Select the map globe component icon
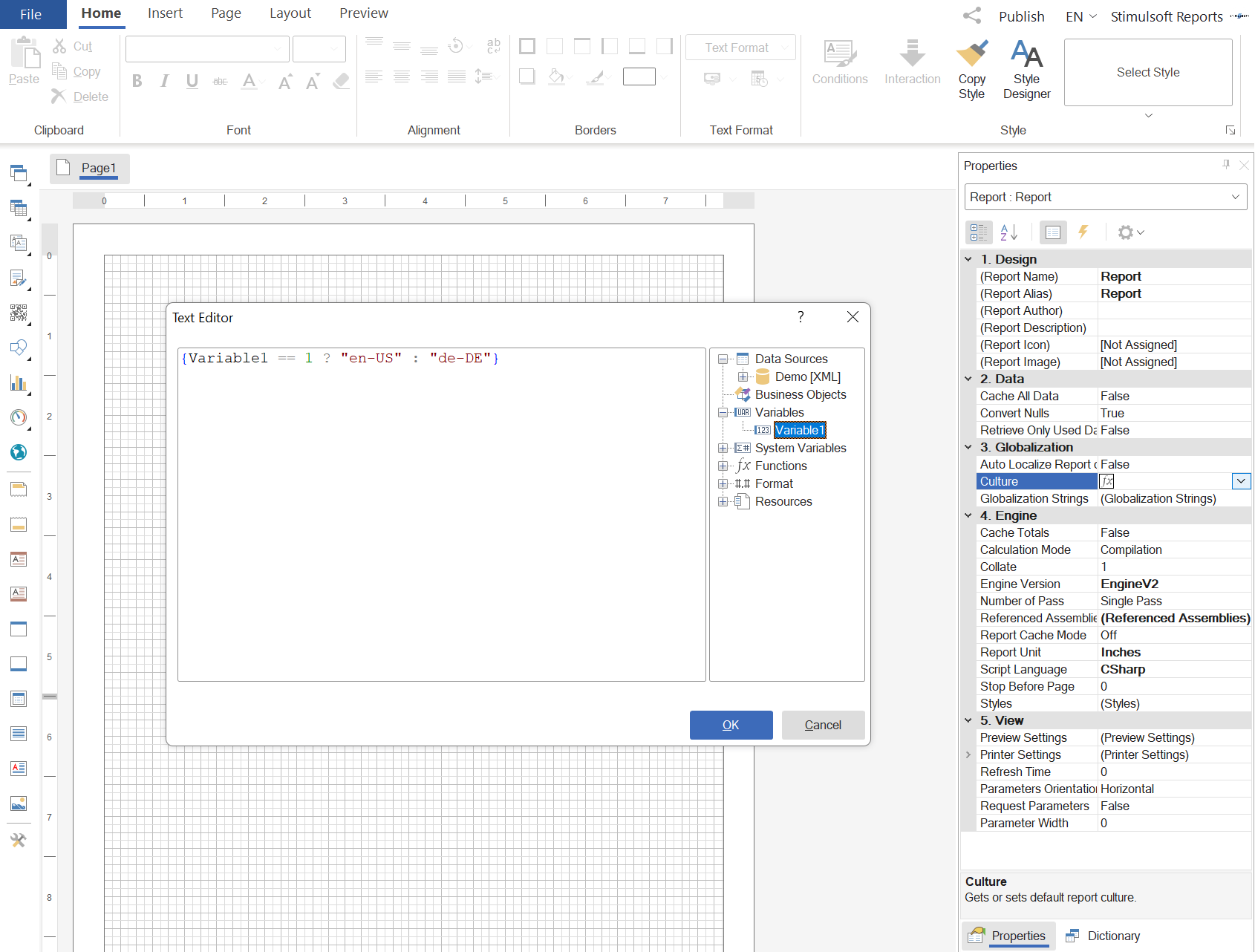1255x952 pixels. (19, 452)
